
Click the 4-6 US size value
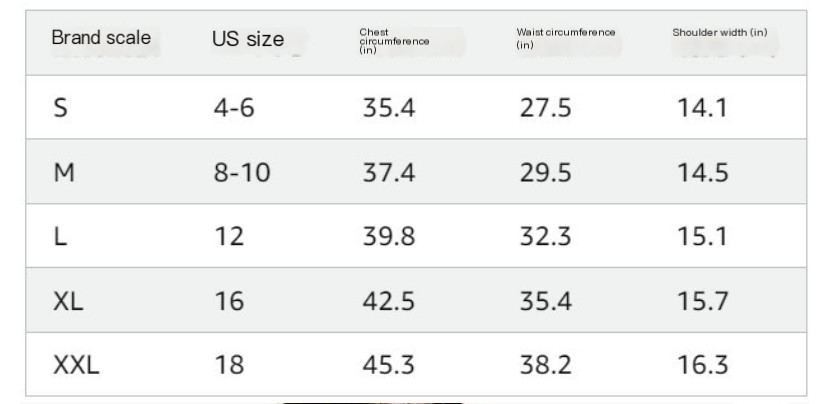coord(234,108)
